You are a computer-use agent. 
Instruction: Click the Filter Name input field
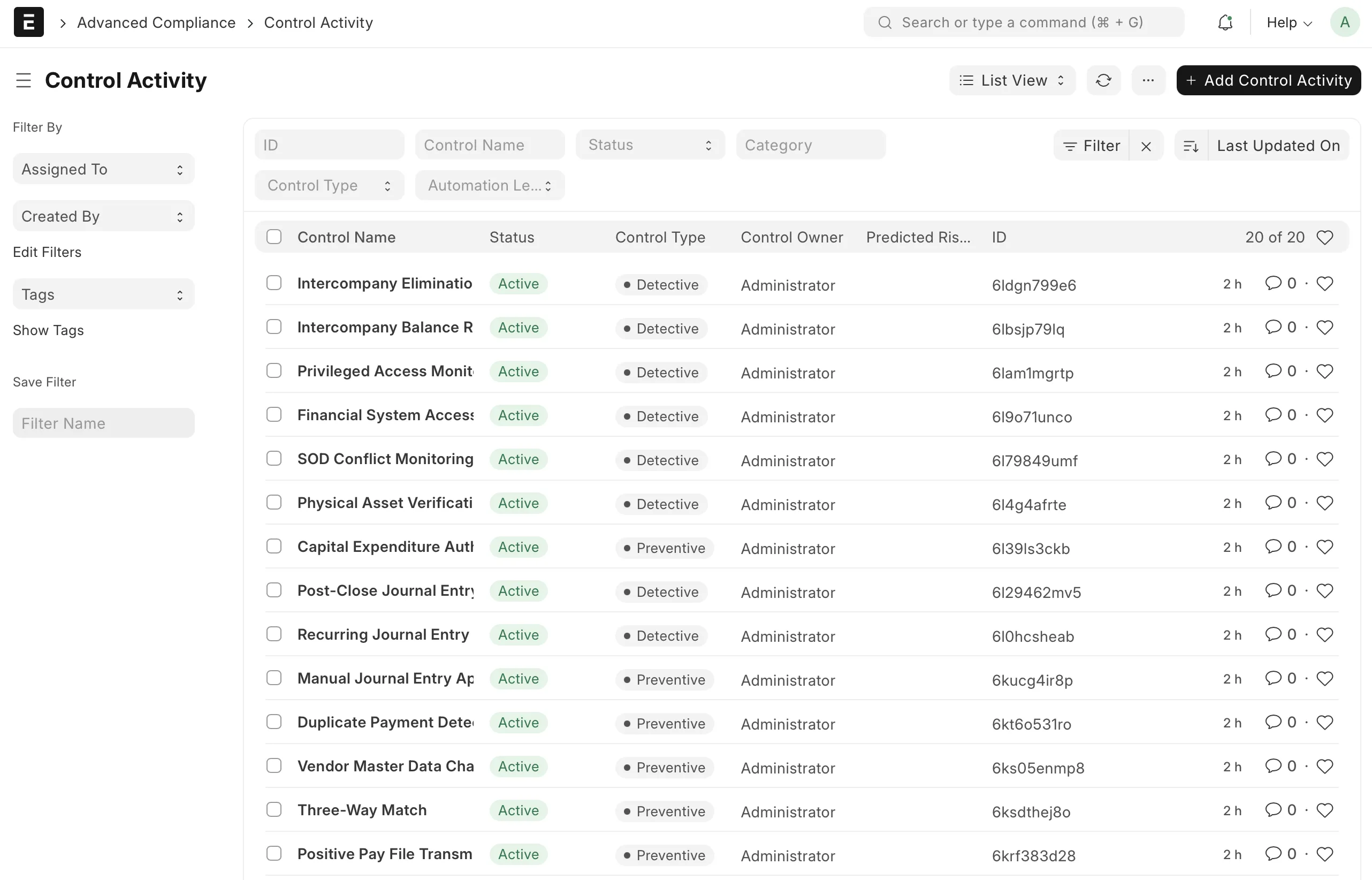[103, 423]
